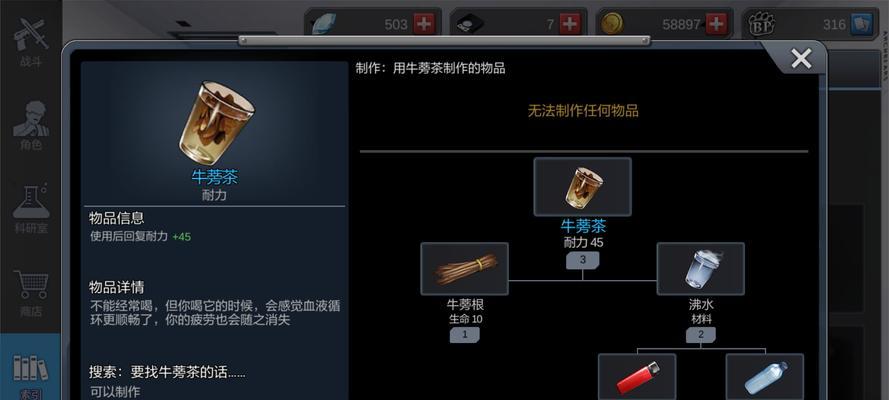Image resolution: width=889 pixels, height=400 pixels.
Task: Open the 角色 character sidebar icon
Action: pos(31,125)
